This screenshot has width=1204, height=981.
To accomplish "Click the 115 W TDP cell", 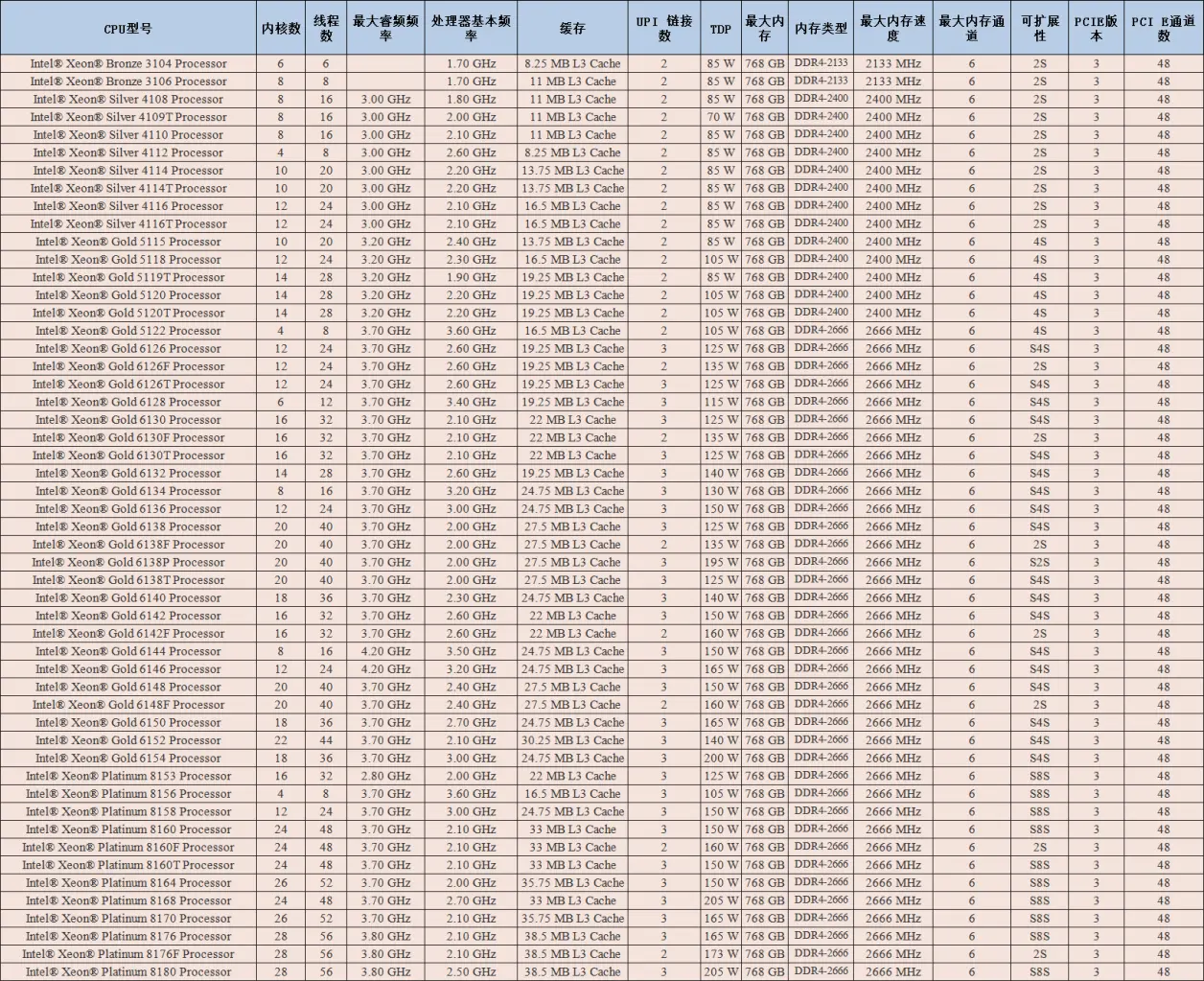I will [x=721, y=402].
